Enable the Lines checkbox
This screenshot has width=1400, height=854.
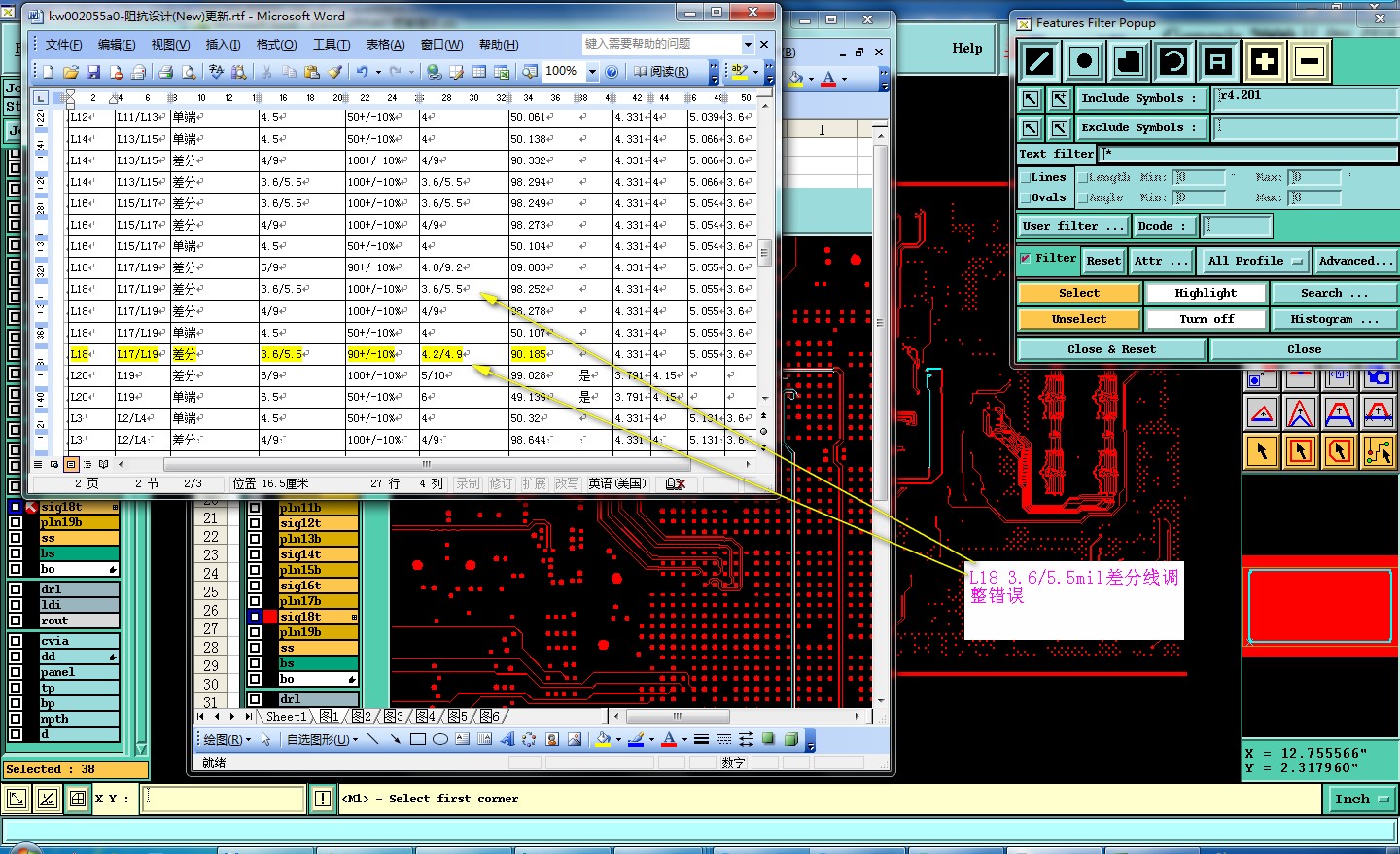[1025, 177]
